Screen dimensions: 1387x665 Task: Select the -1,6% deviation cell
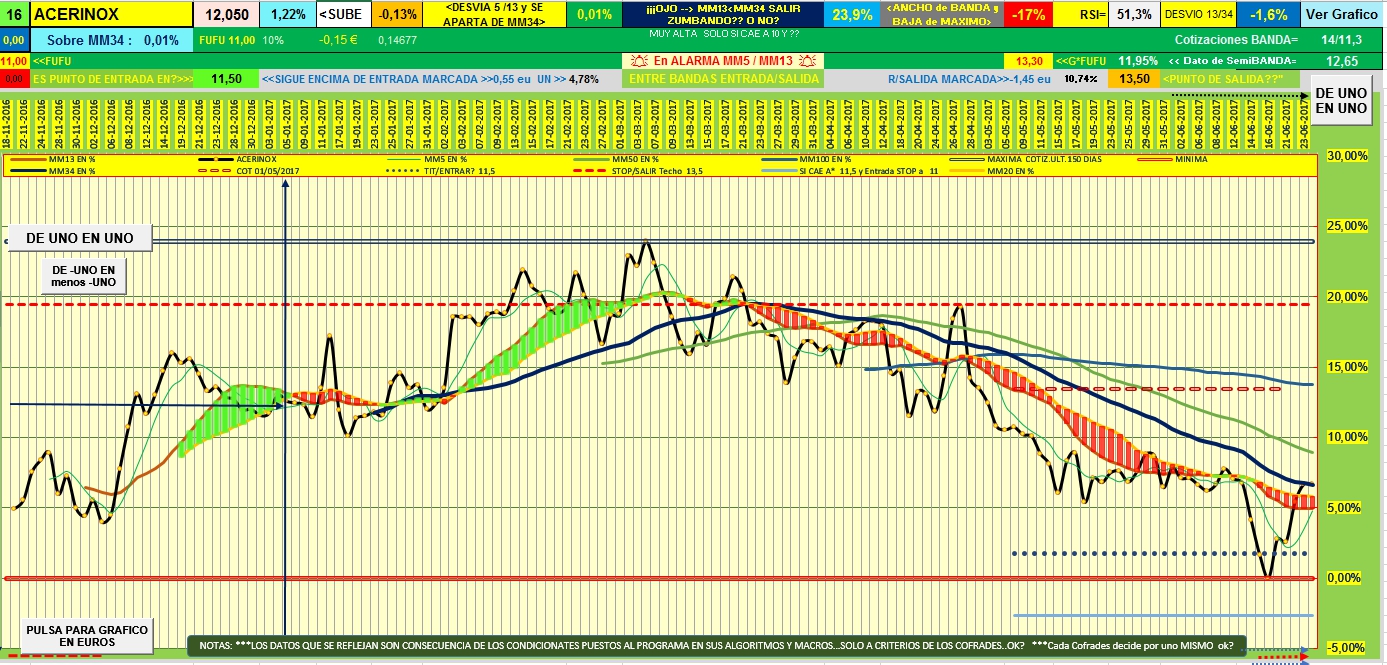tap(1266, 15)
